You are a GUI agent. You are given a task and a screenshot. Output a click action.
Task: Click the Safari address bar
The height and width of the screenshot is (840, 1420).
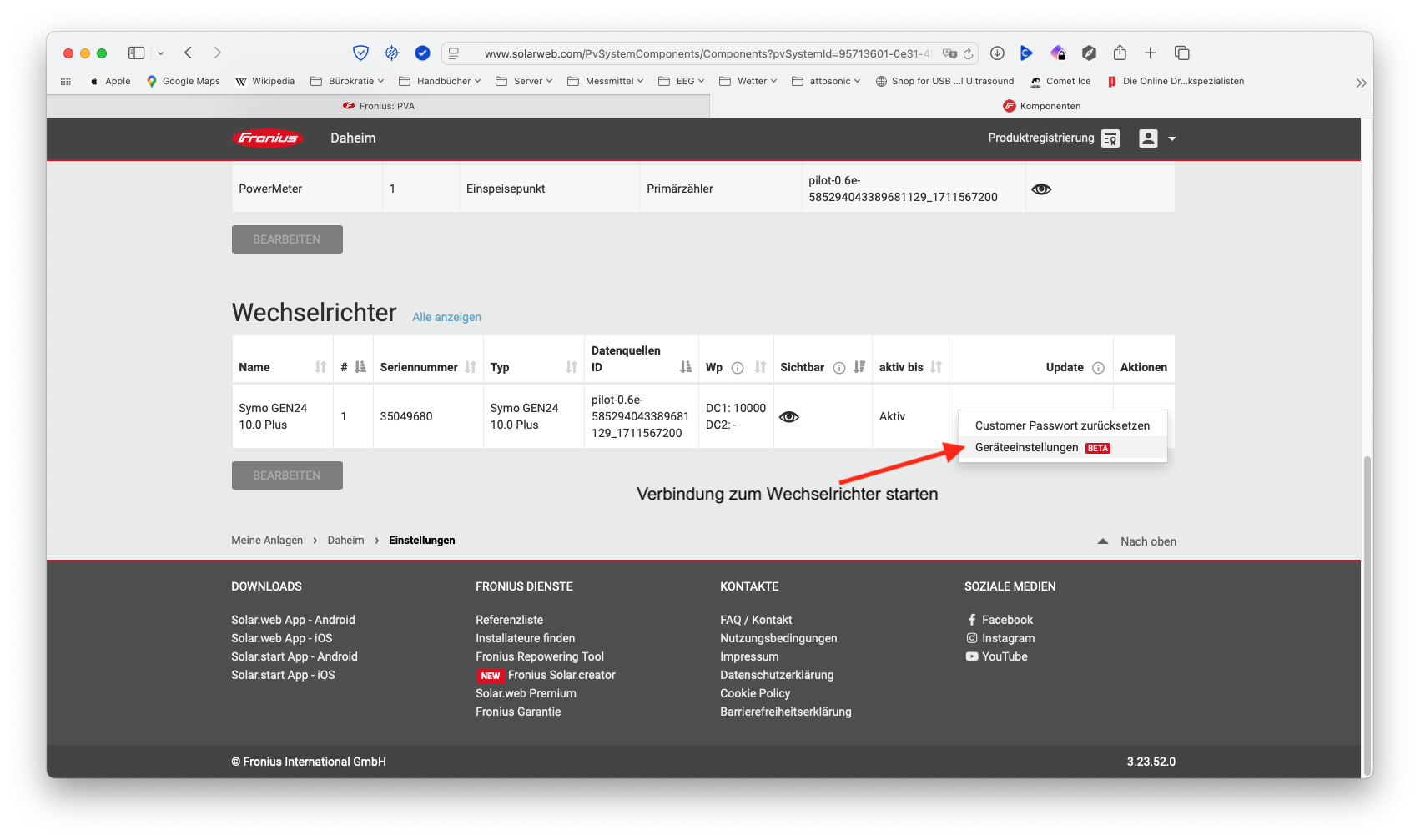(709, 53)
